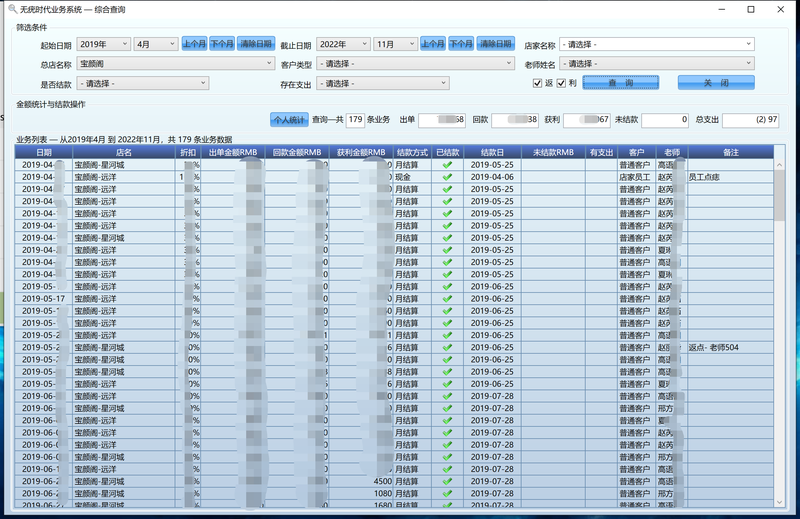Click the 有支出 column header
The width and height of the screenshot is (800, 519).
point(602,152)
